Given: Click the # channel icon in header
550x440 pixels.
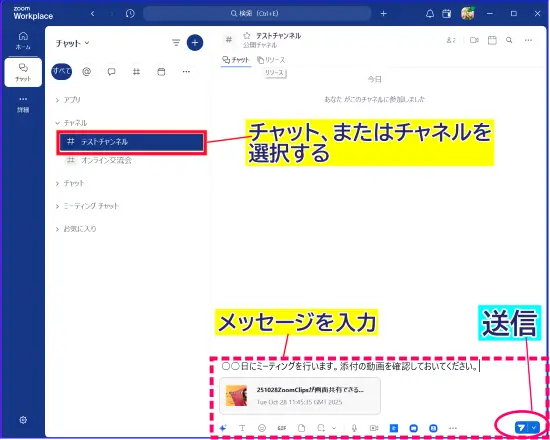Looking at the screenshot, I should click(x=229, y=40).
